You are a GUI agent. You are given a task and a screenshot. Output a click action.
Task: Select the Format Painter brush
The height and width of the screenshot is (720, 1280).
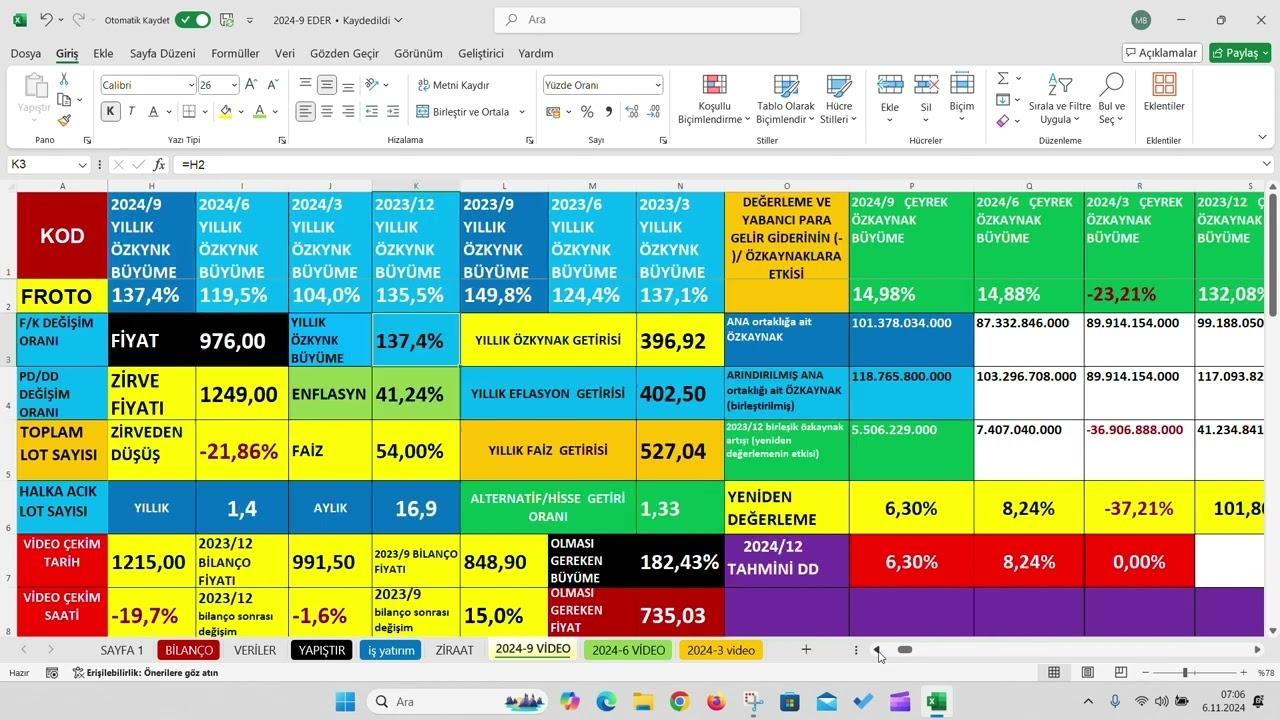tap(64, 121)
